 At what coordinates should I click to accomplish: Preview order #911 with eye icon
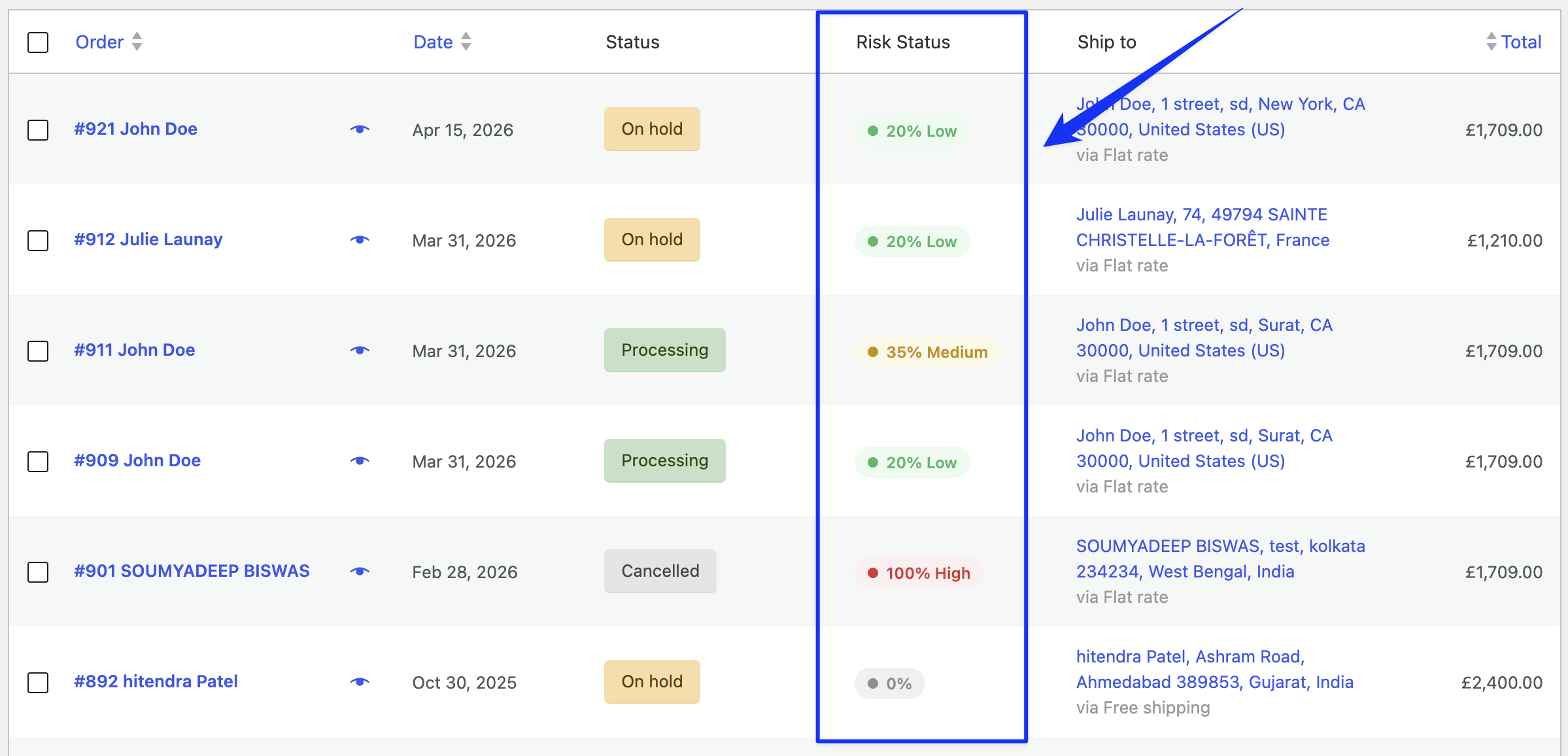coord(360,351)
